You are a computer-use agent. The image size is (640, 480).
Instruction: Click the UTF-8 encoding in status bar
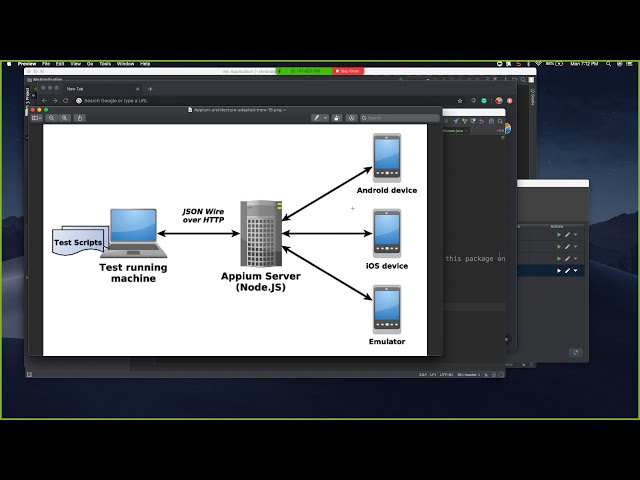coord(446,374)
